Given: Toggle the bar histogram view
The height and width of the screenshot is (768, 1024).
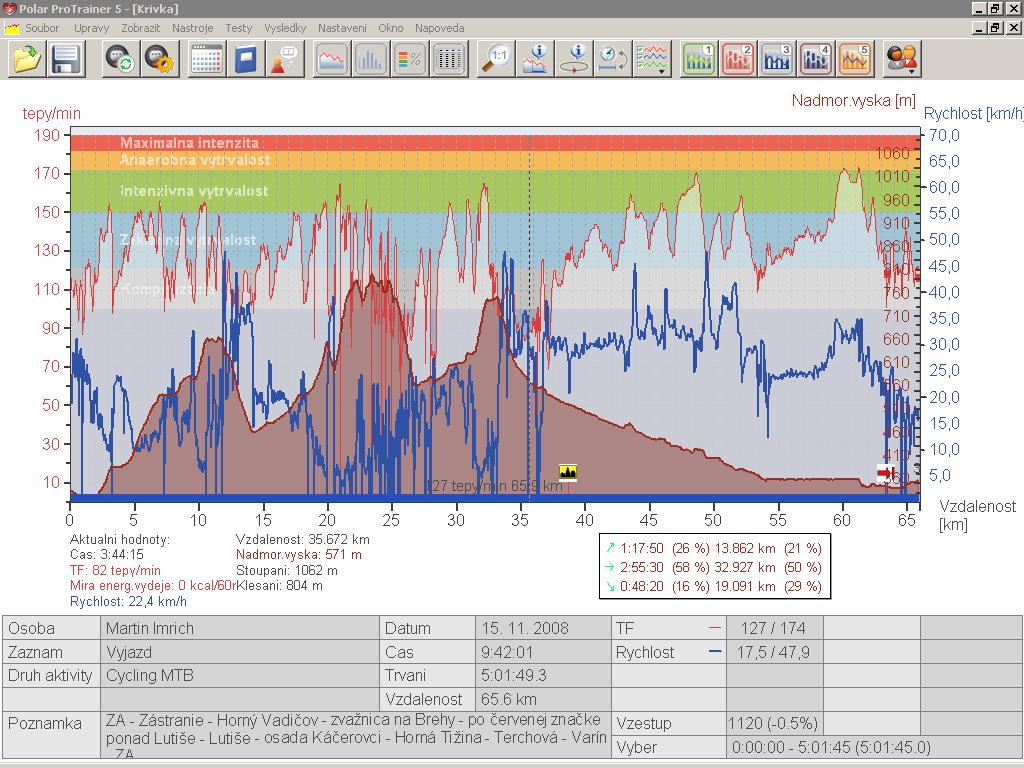Looking at the screenshot, I should click(370, 60).
